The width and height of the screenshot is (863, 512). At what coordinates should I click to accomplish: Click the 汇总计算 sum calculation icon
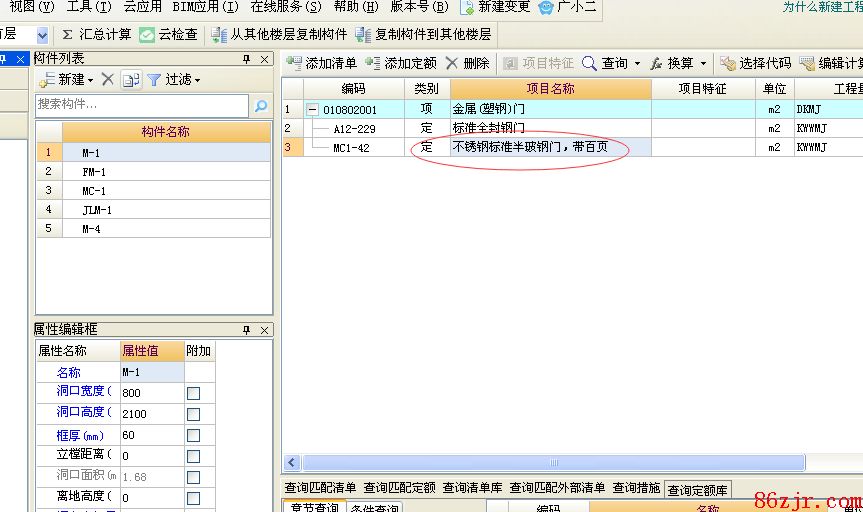(68, 34)
